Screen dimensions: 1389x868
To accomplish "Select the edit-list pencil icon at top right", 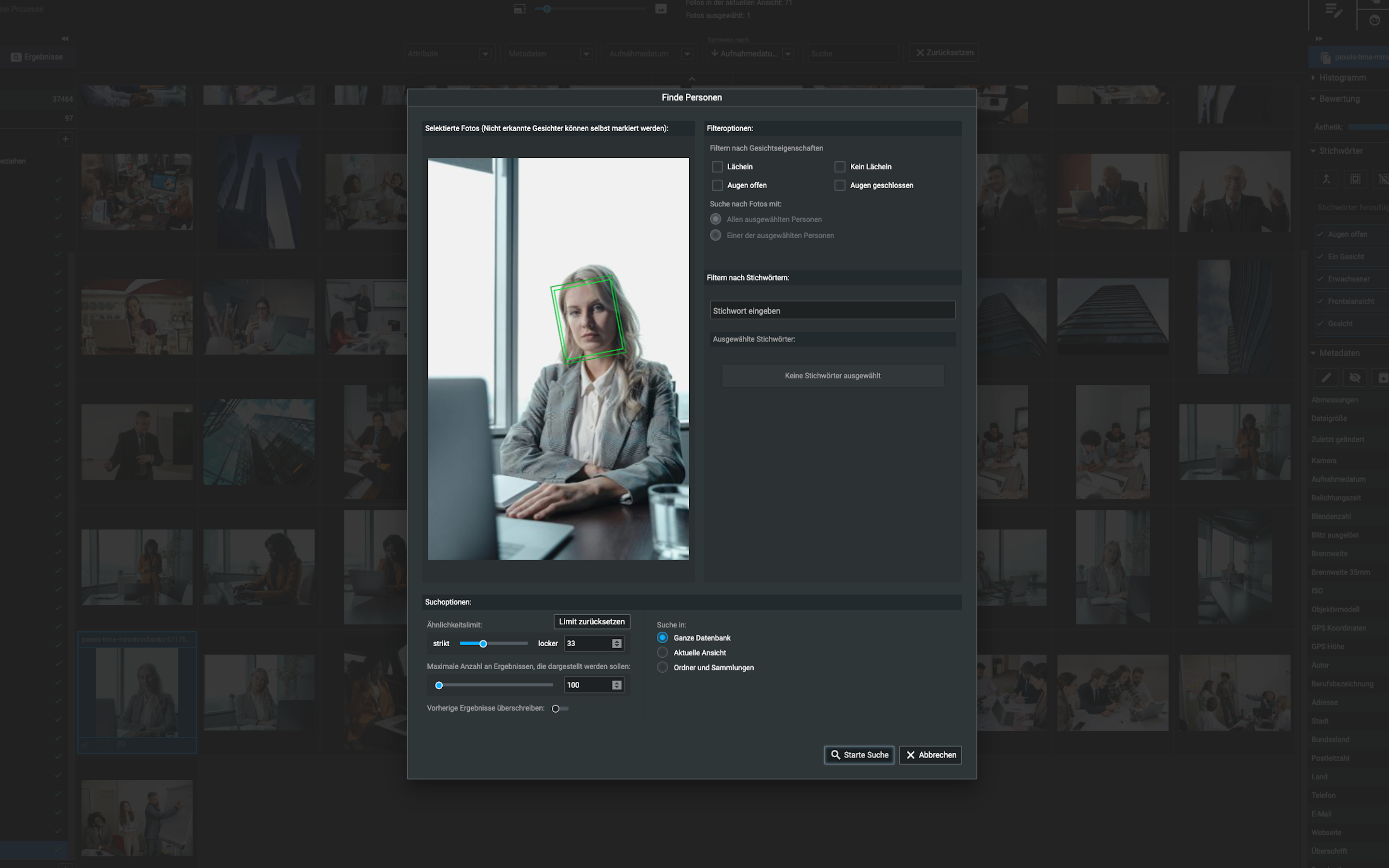I will [x=1334, y=9].
